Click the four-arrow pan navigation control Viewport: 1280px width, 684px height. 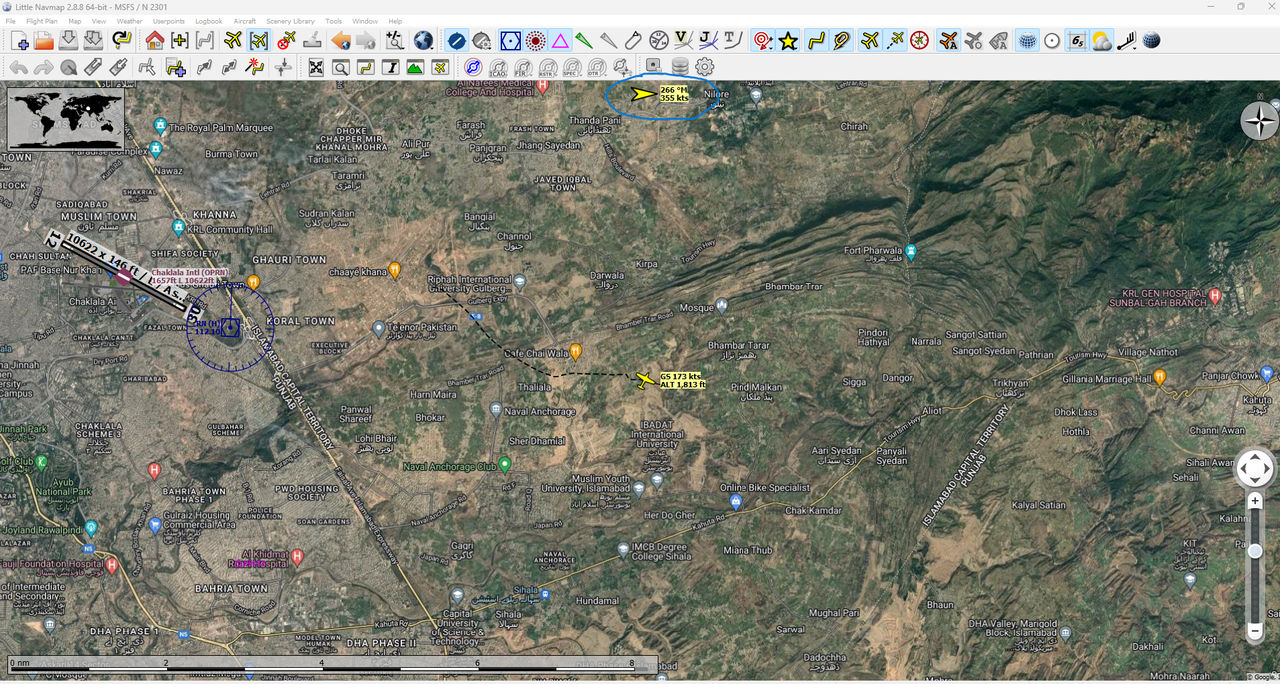1255,468
